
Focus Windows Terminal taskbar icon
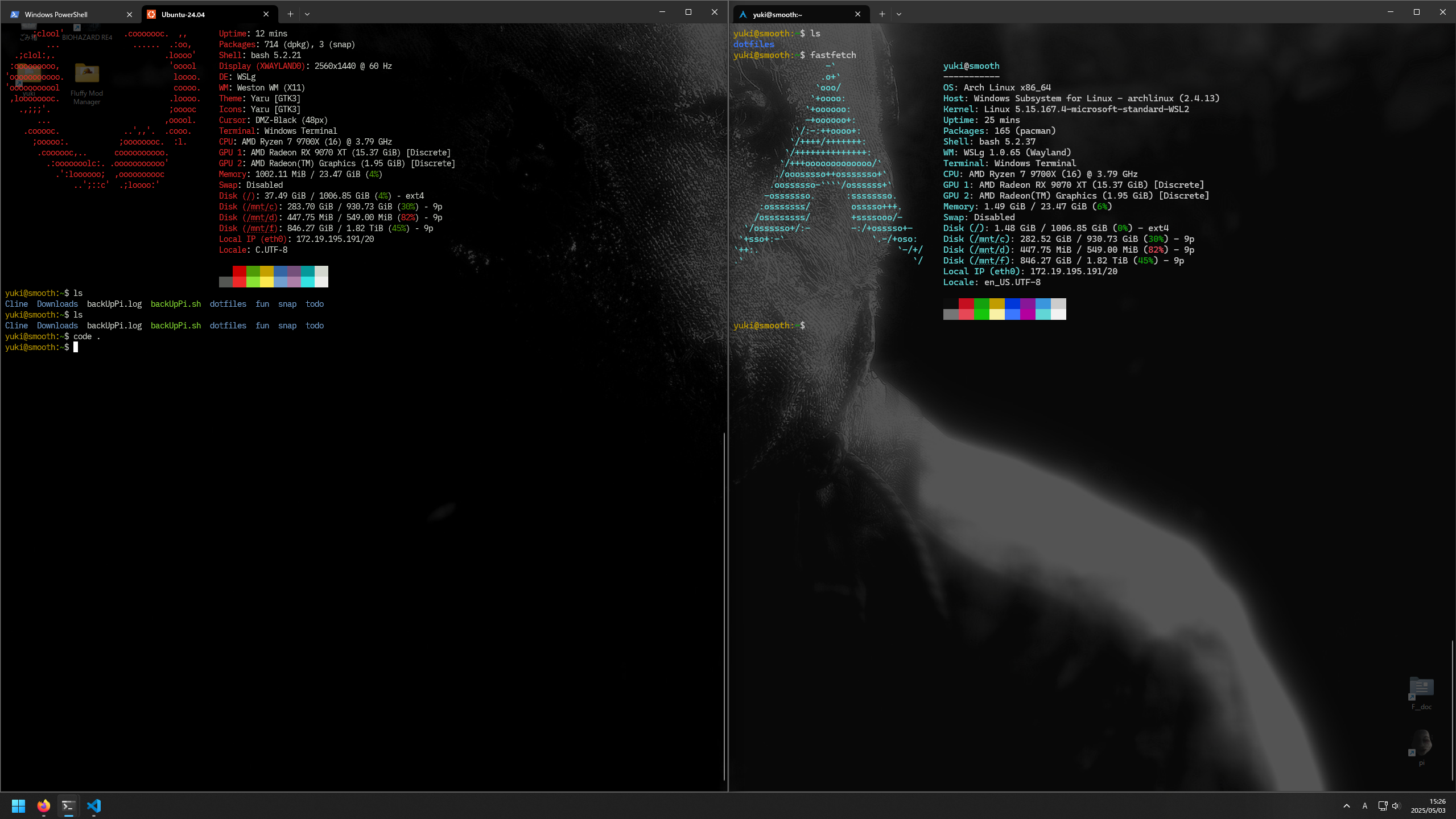[x=68, y=806]
